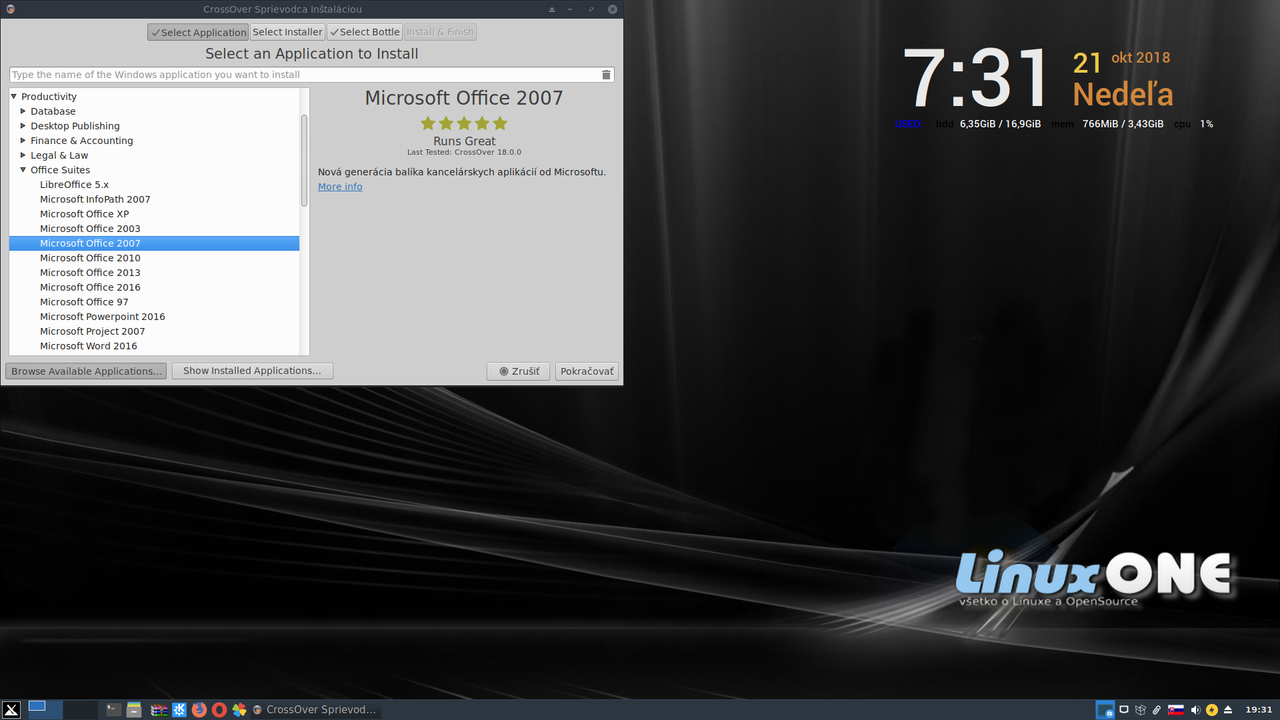Launch Firefox from the taskbar
Viewport: 1280px width, 720px height.
[x=199, y=710]
